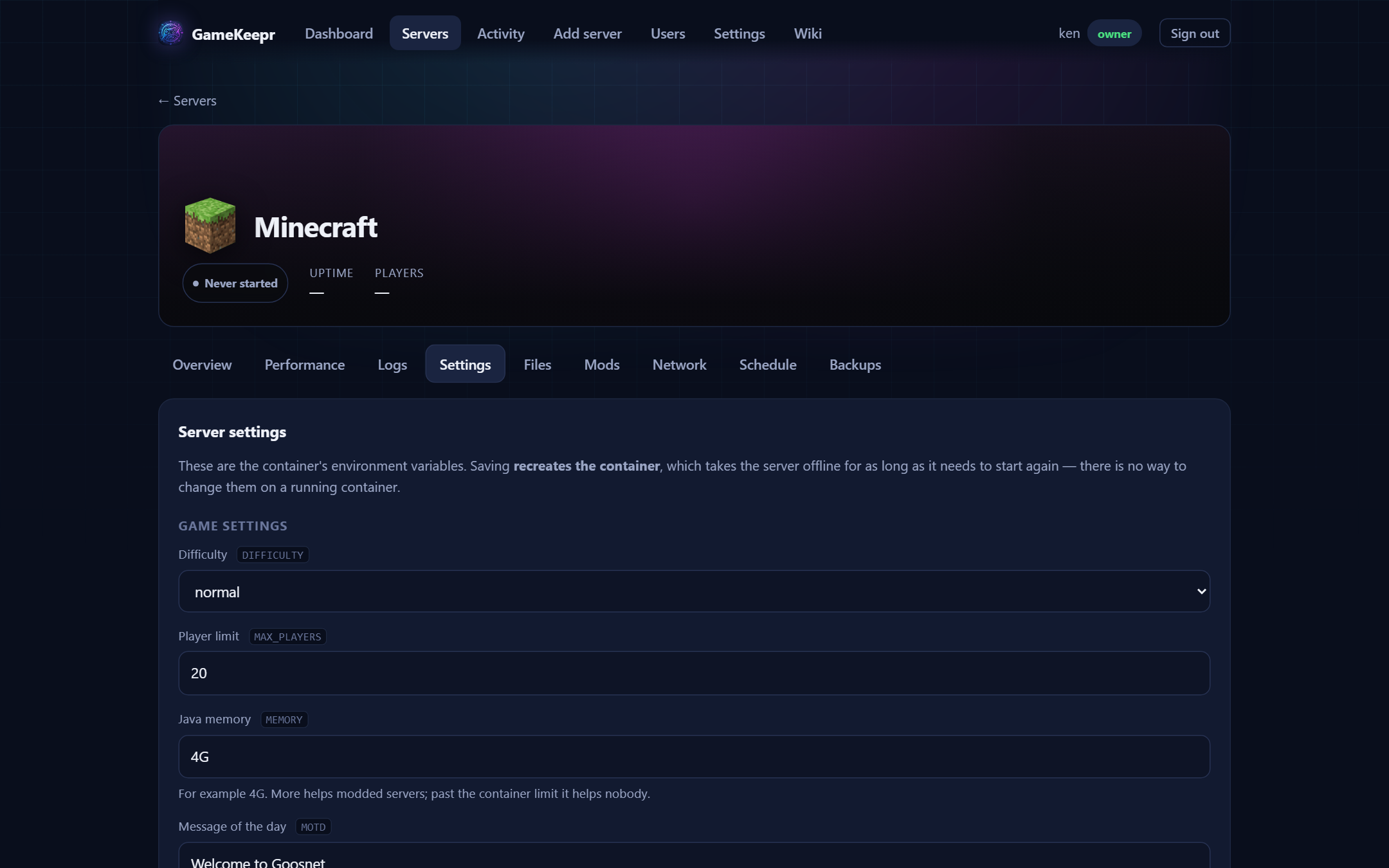Click the GameKeepr brand name
Viewport: 1389px width, 868px height.
233,34
